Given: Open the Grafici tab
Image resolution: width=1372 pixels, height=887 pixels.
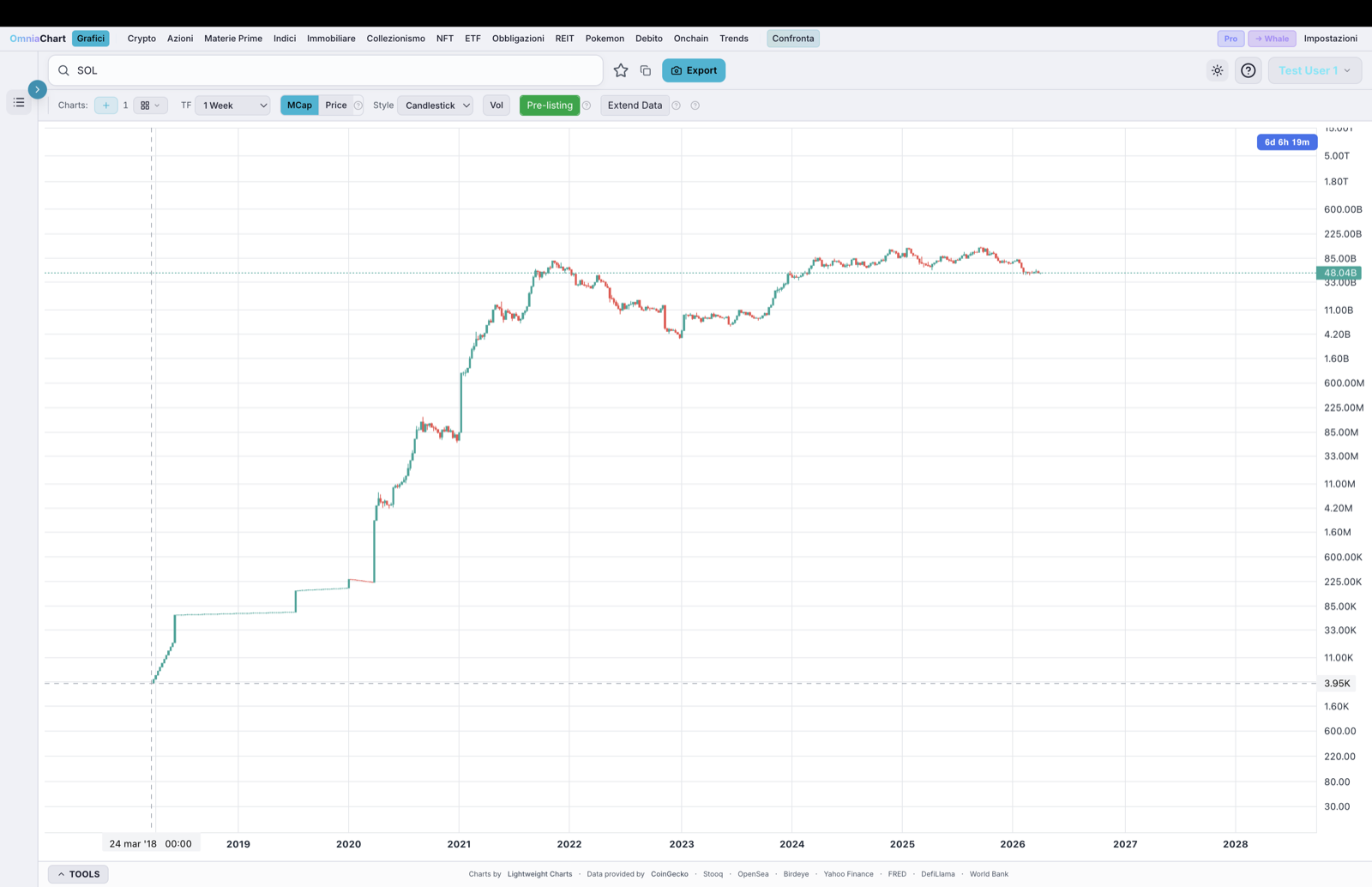Looking at the screenshot, I should click(x=91, y=39).
